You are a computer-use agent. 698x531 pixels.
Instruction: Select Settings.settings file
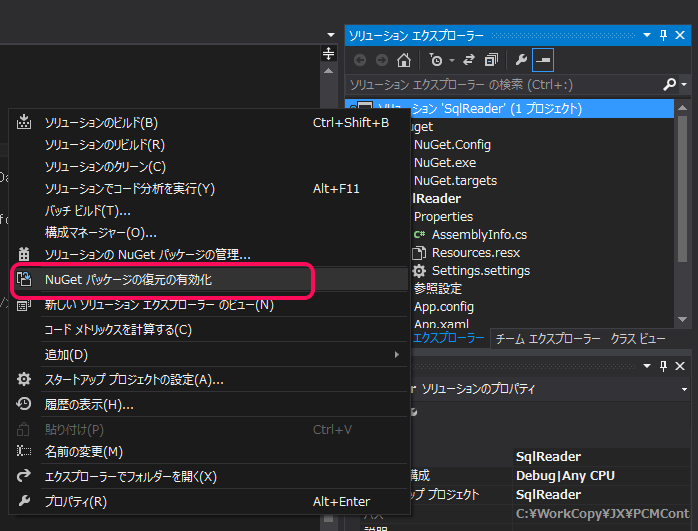coord(481,271)
